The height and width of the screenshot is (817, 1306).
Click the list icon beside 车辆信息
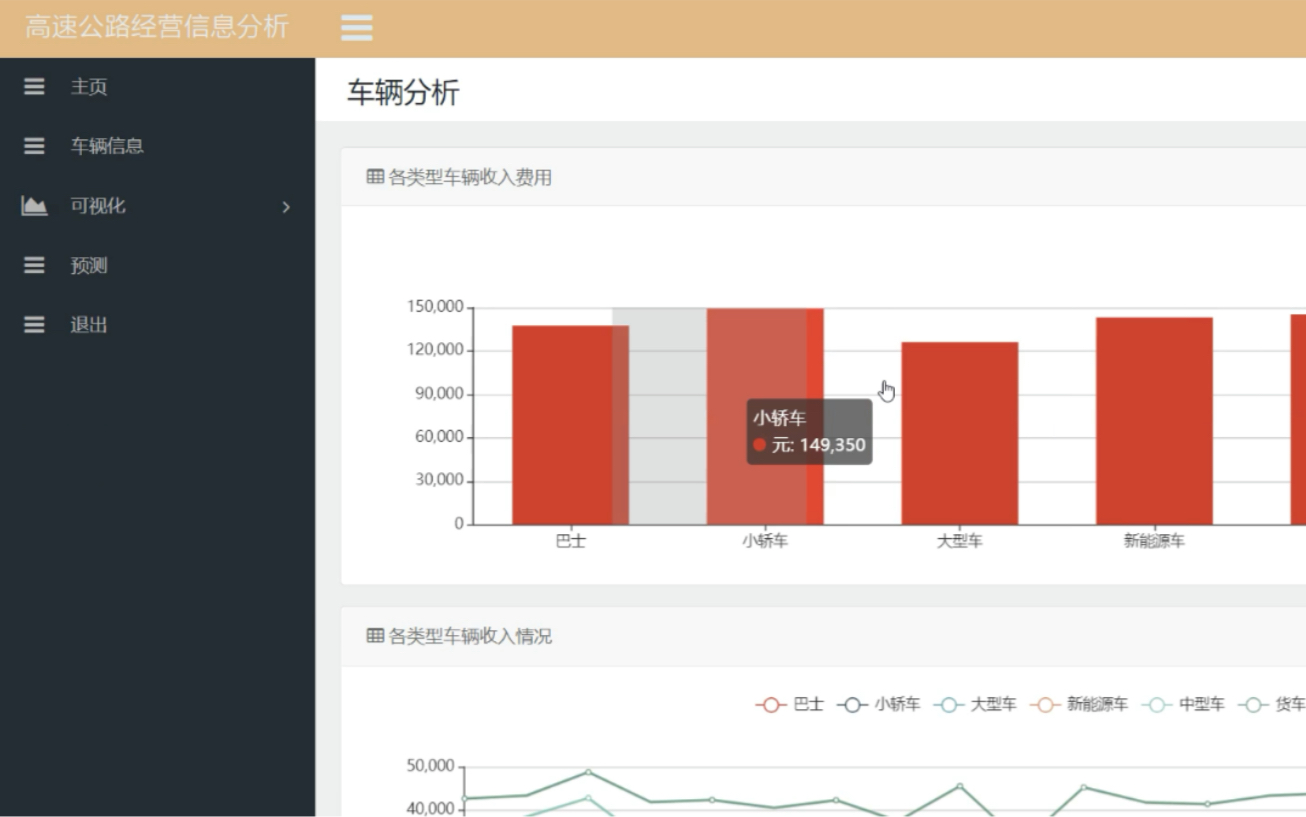tap(34, 146)
